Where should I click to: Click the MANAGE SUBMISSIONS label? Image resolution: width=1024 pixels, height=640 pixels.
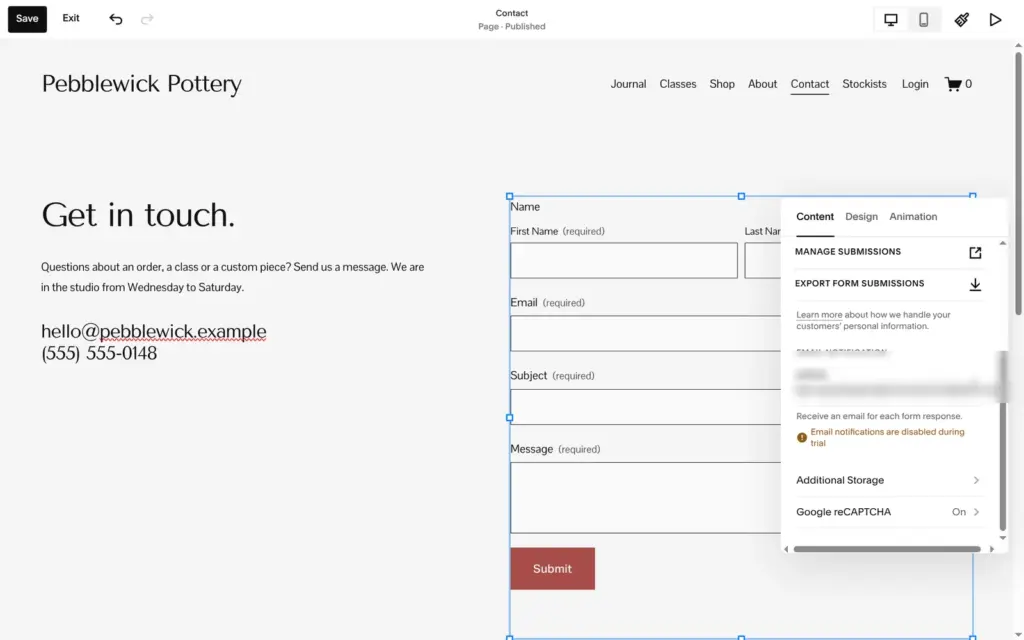click(x=848, y=251)
